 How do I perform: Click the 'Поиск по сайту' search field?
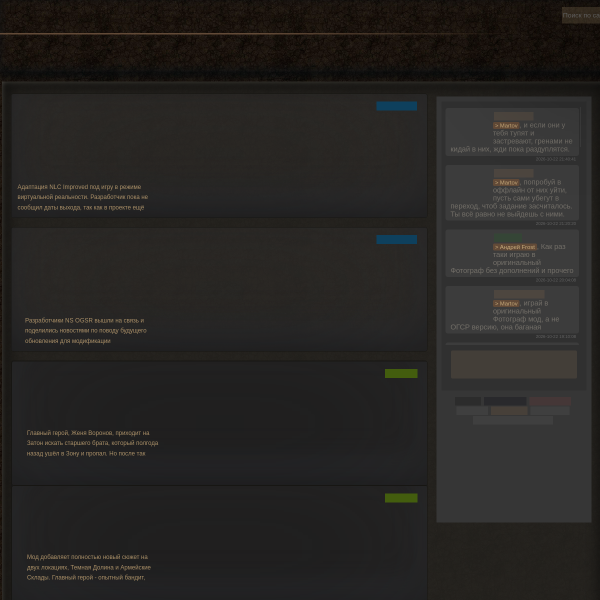[x=581, y=15]
